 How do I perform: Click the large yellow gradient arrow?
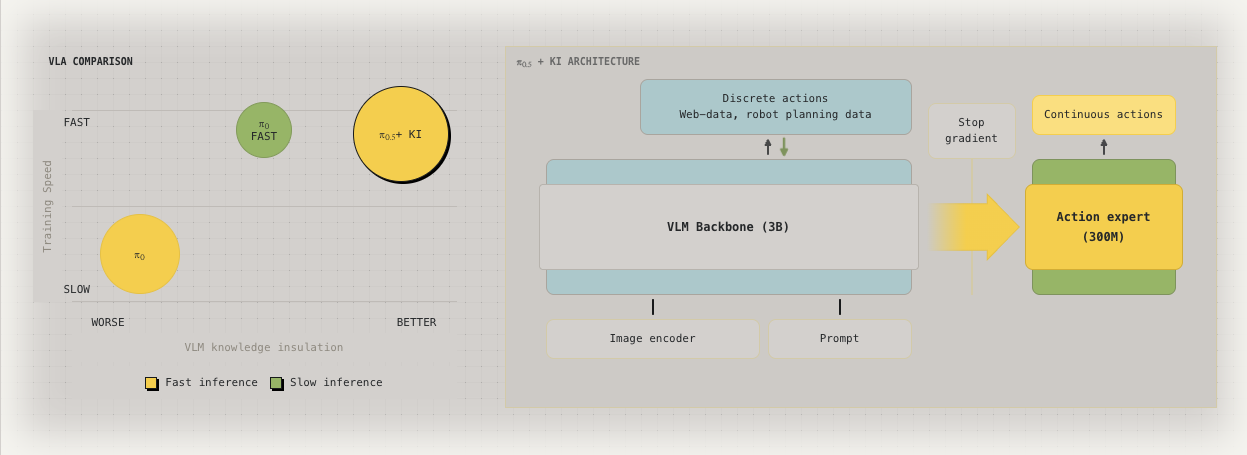pyautogui.click(x=975, y=227)
